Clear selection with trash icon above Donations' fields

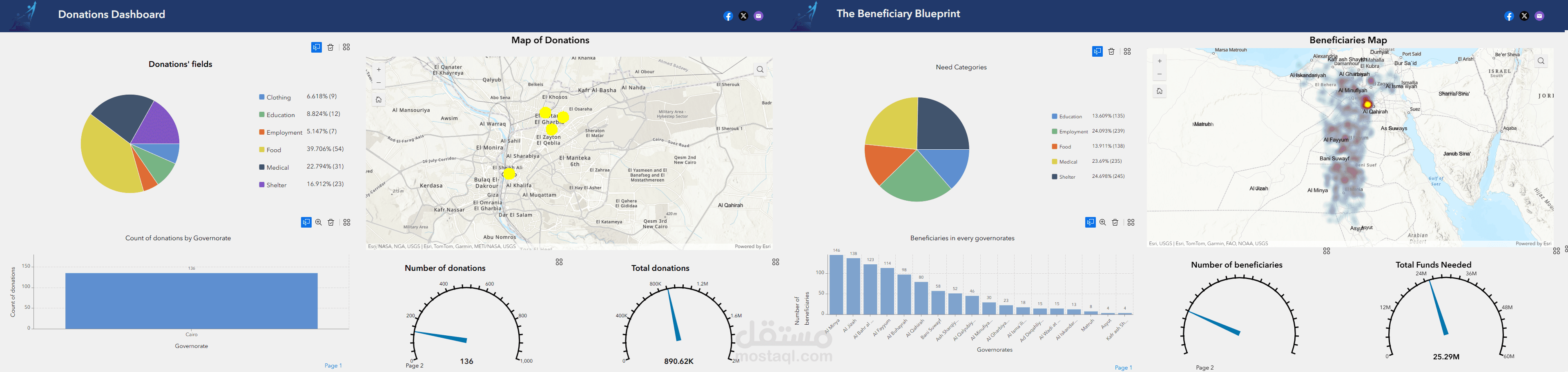[330, 47]
